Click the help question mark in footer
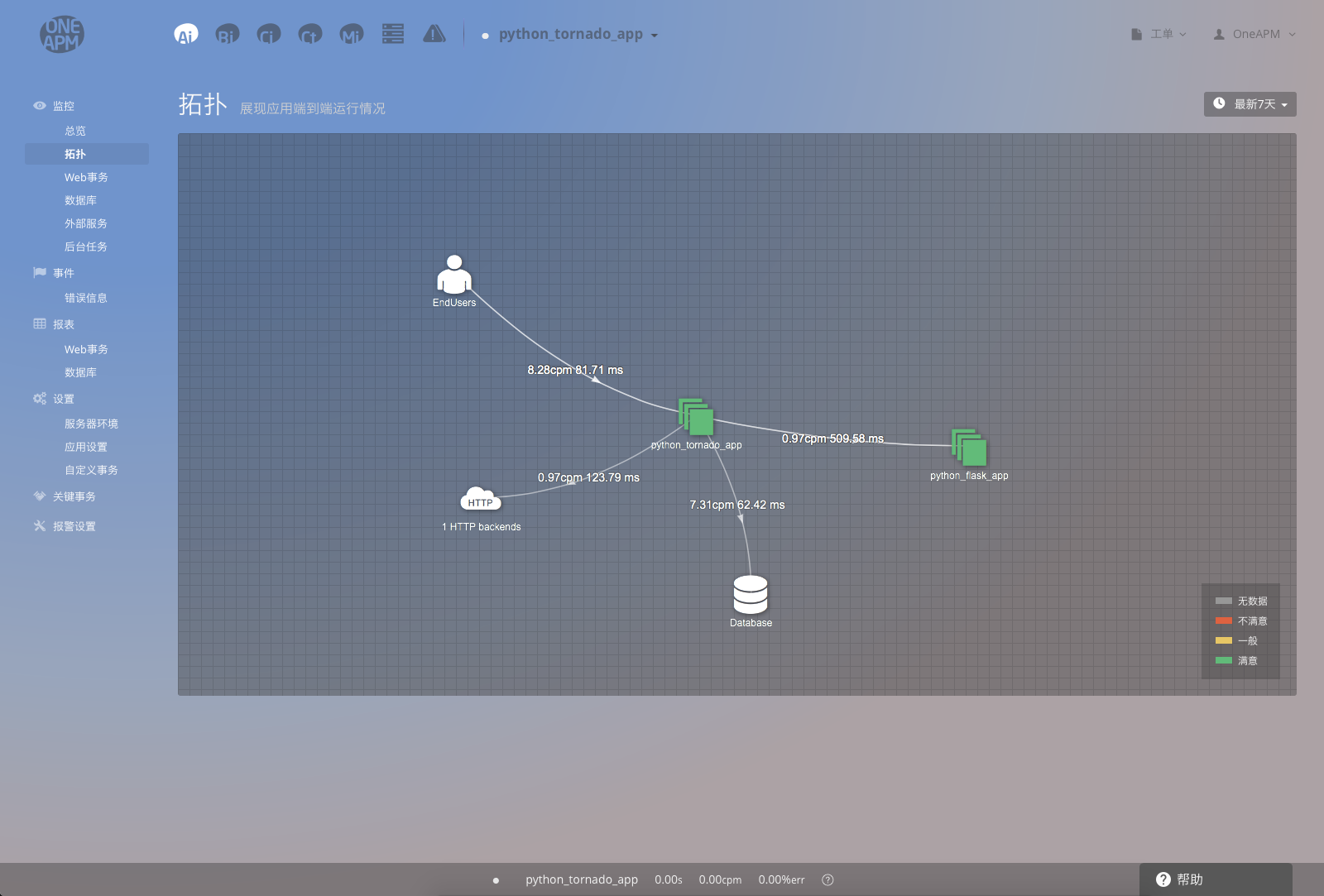 [827, 879]
